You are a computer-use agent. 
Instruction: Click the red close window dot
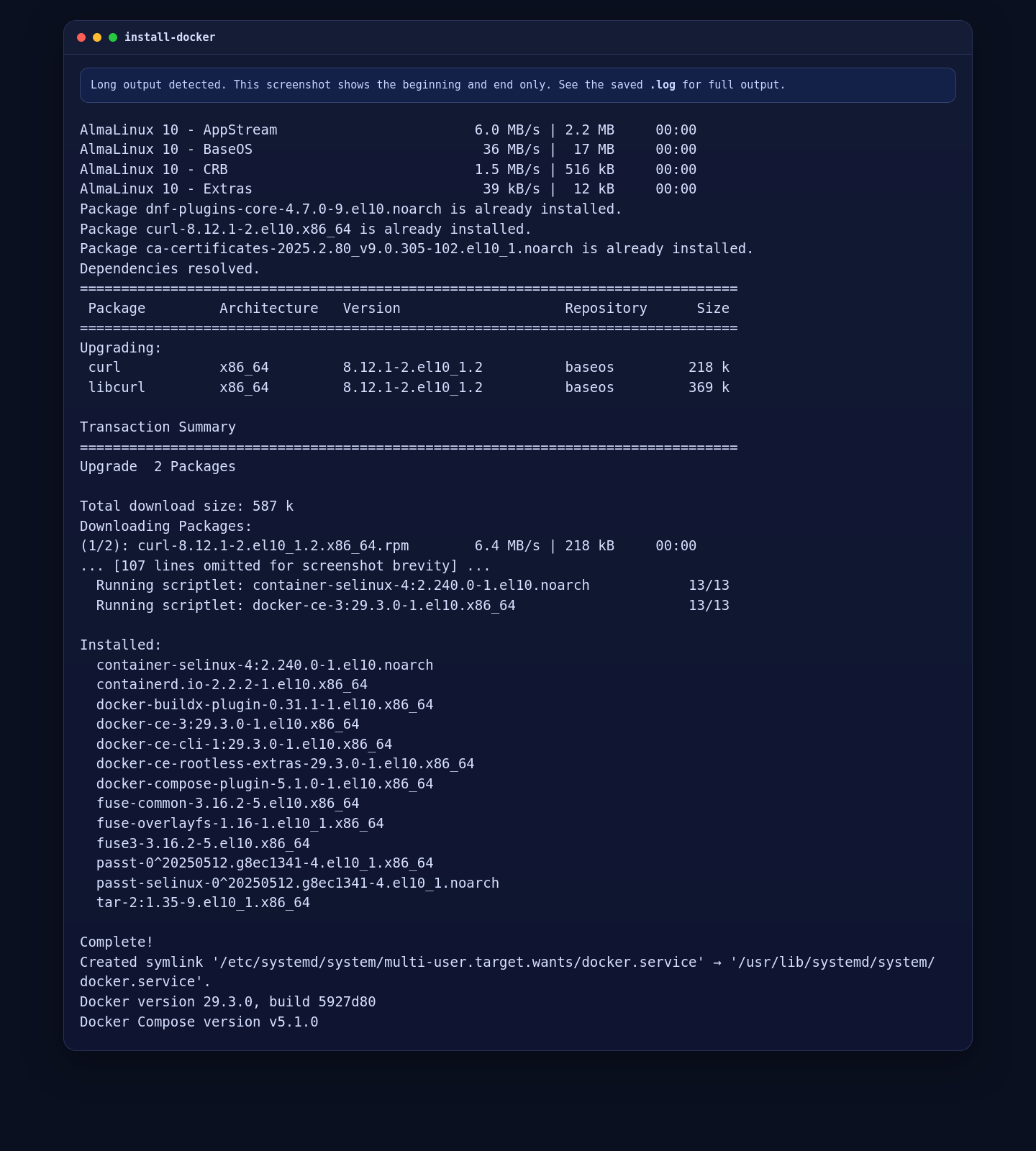[x=81, y=37]
